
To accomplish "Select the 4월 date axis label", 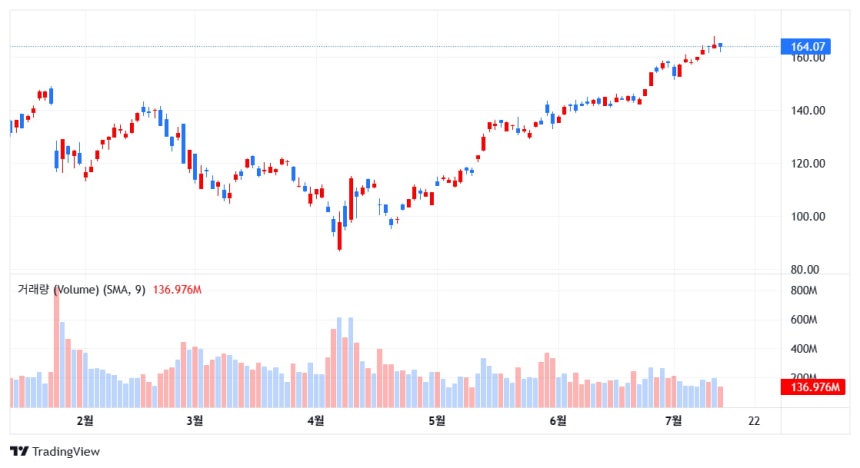I will point(315,421).
